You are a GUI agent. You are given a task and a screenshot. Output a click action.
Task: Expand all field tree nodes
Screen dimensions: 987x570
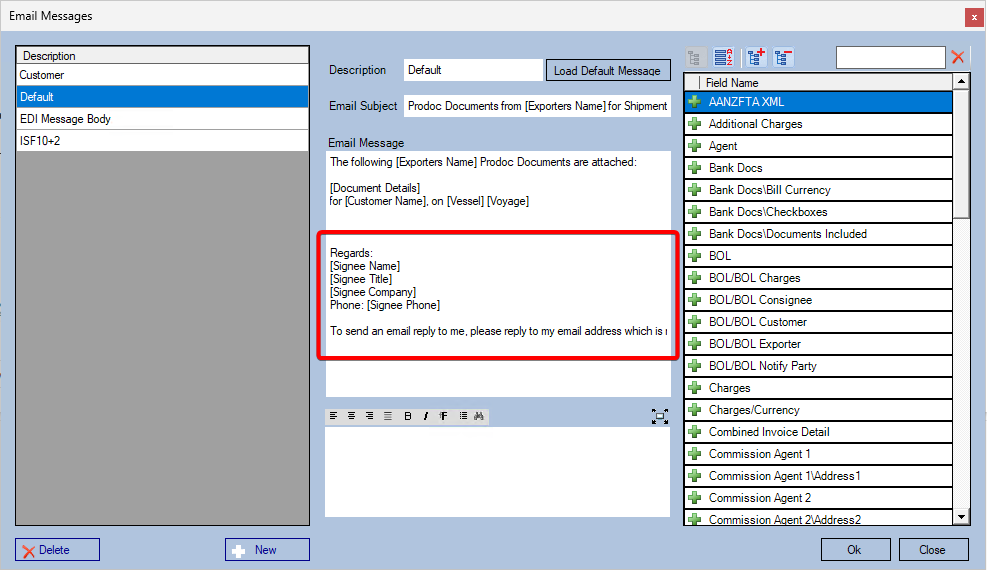click(x=755, y=58)
